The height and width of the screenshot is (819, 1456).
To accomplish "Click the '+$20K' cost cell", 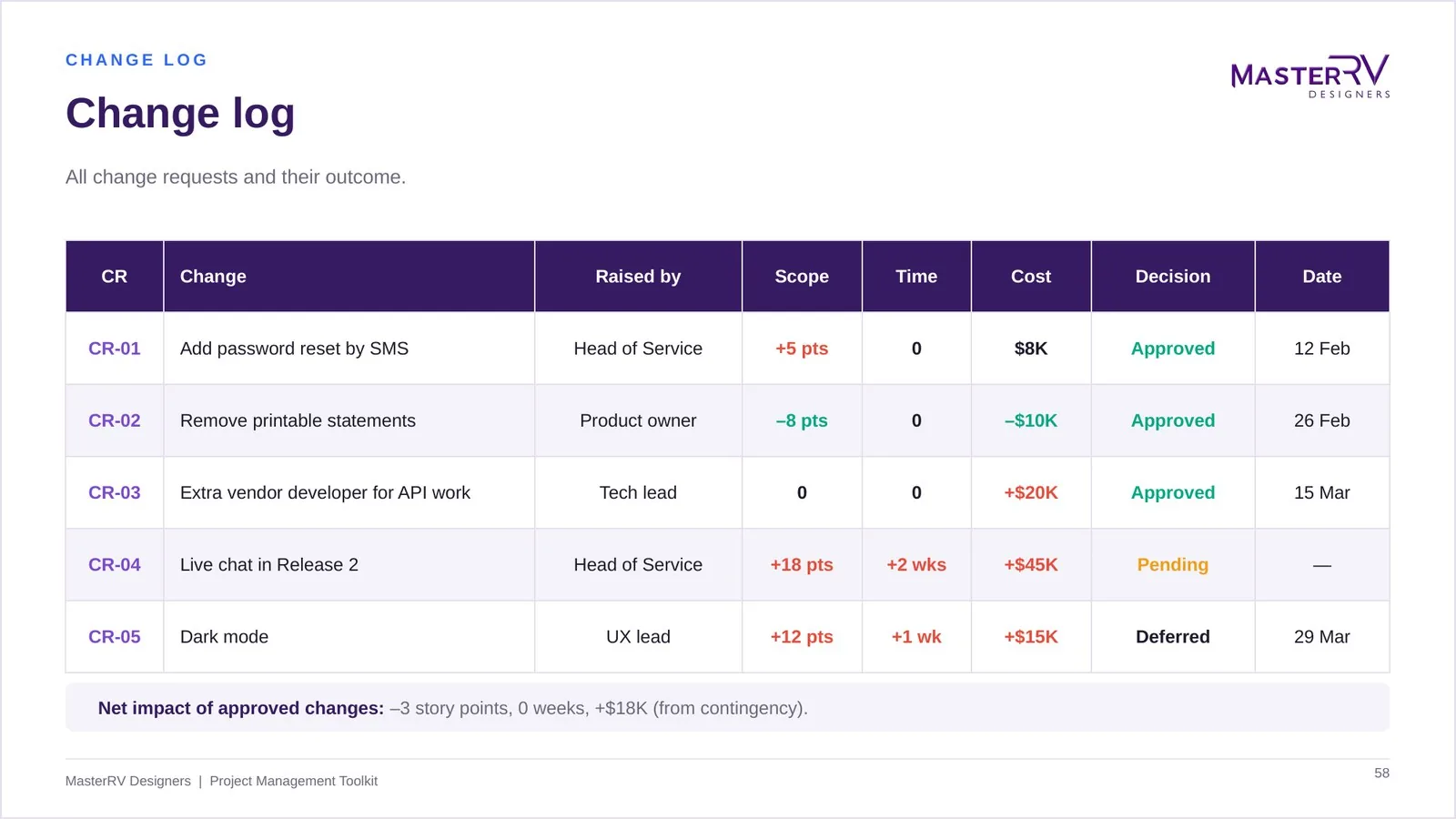I will 1031,492.
